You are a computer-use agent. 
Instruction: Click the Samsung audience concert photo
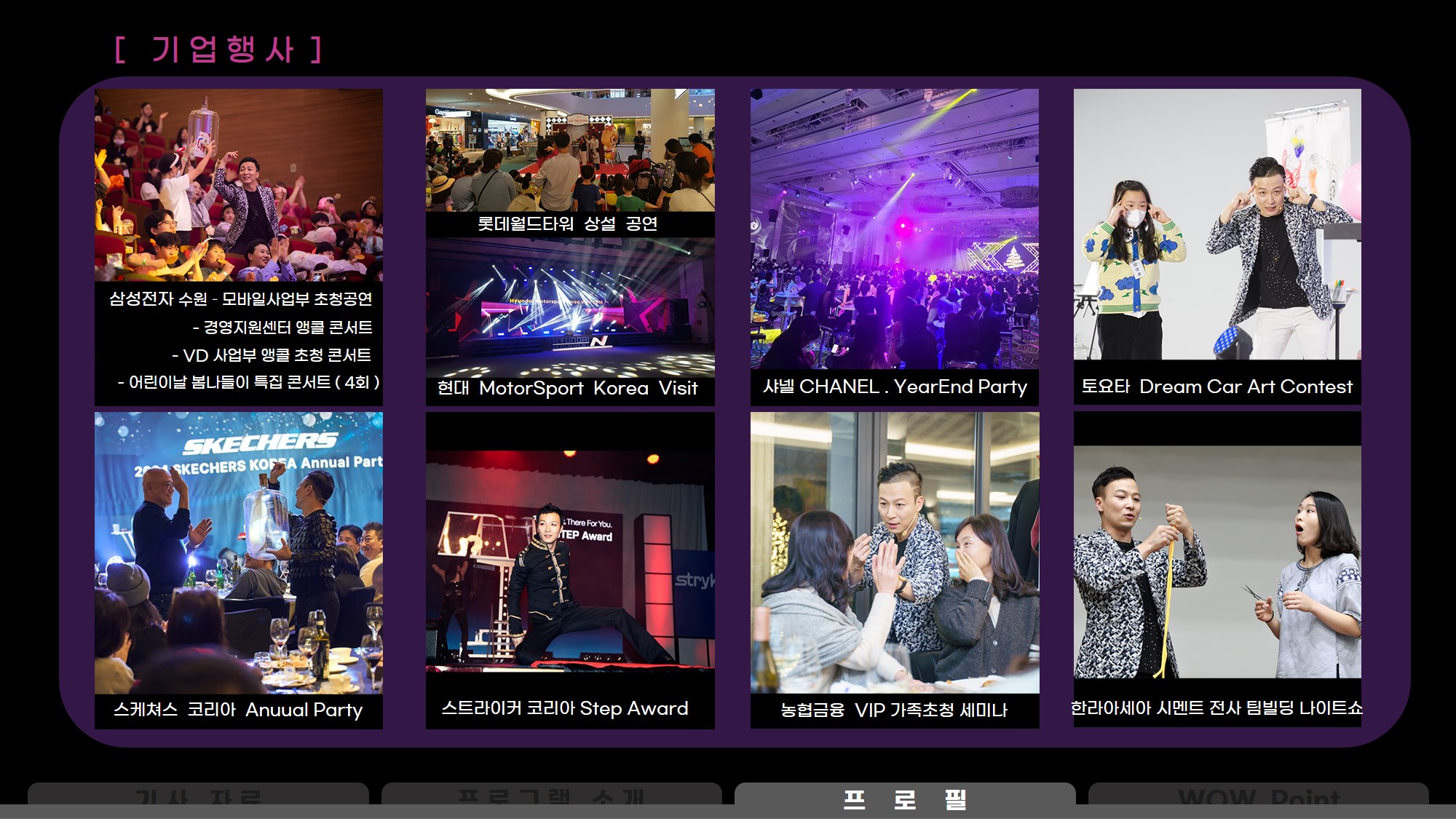coord(239,185)
